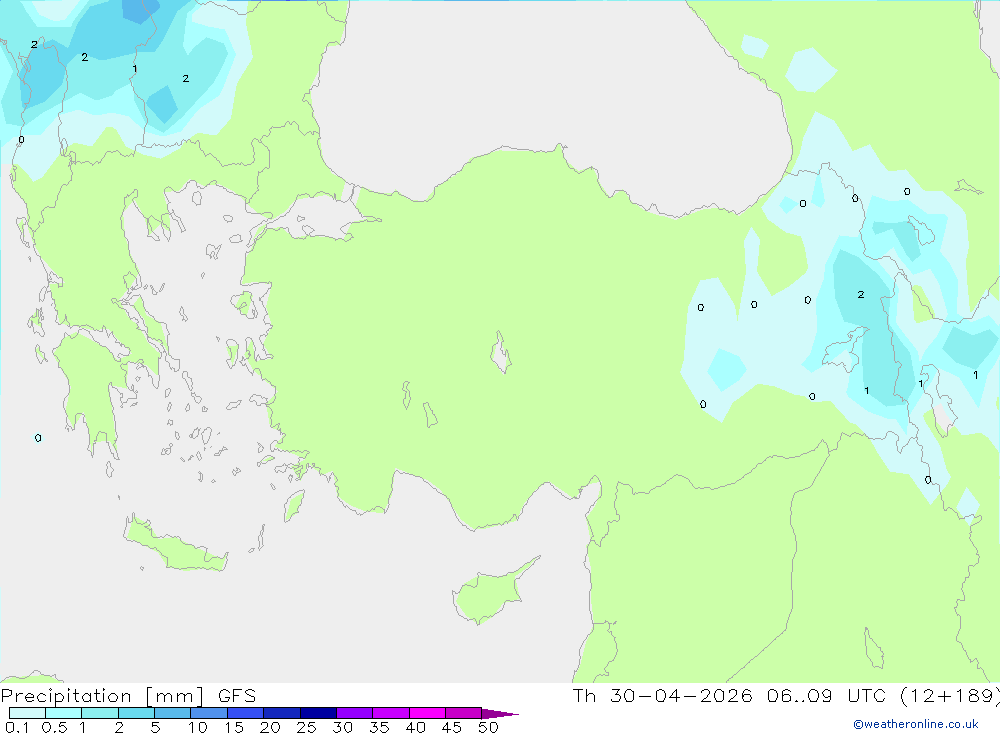Pick the 40–45 mm magenta legend swatch

coord(427,713)
